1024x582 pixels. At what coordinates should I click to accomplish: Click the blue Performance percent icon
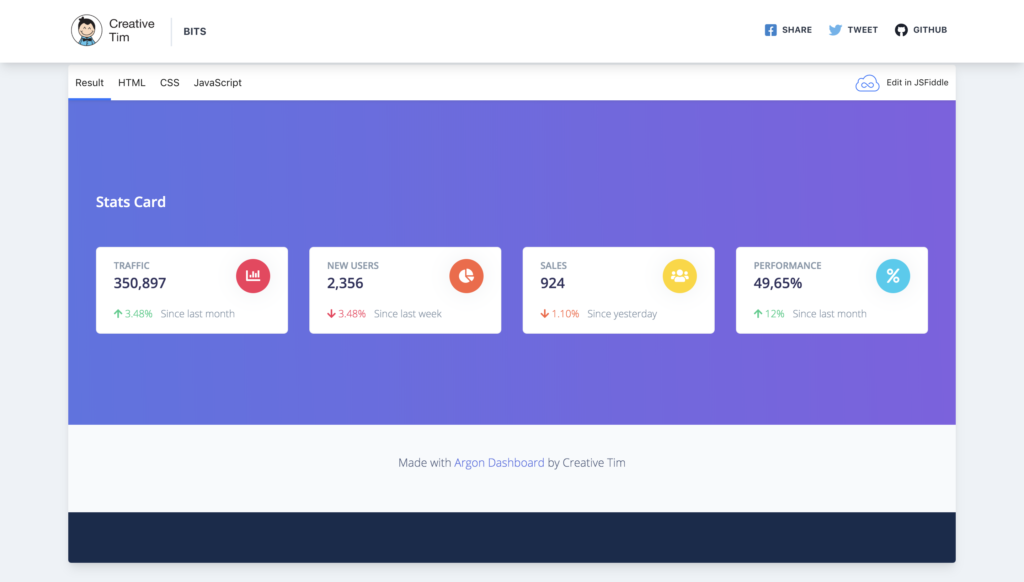[x=893, y=276]
